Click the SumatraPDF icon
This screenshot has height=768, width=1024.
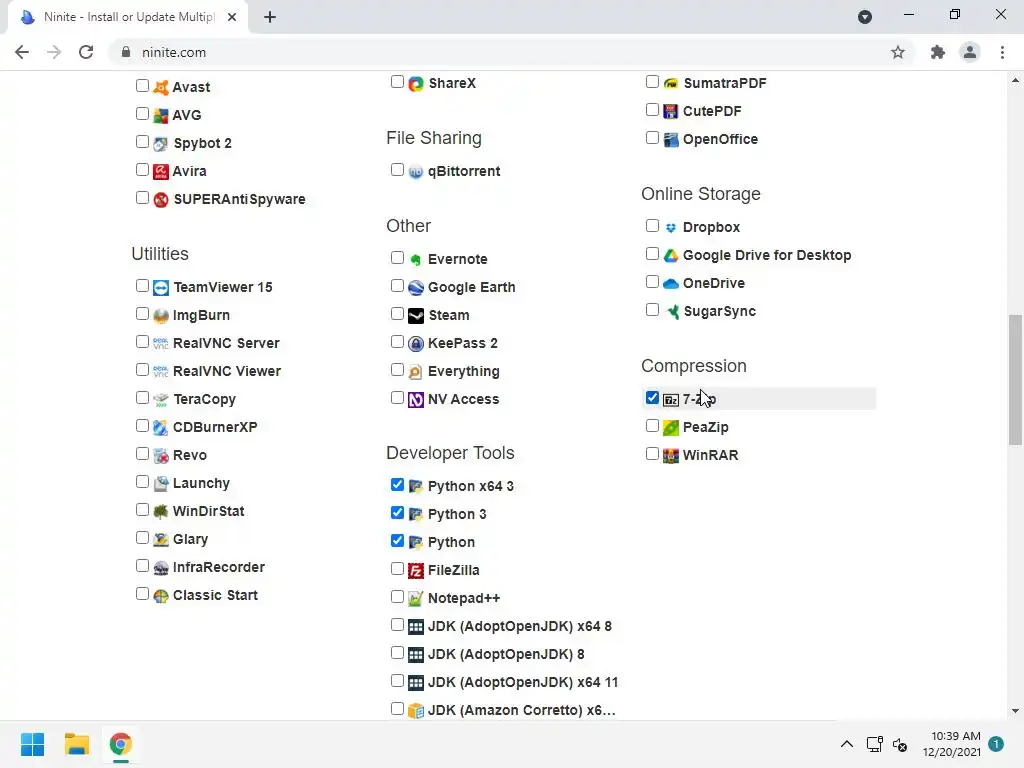tap(671, 83)
